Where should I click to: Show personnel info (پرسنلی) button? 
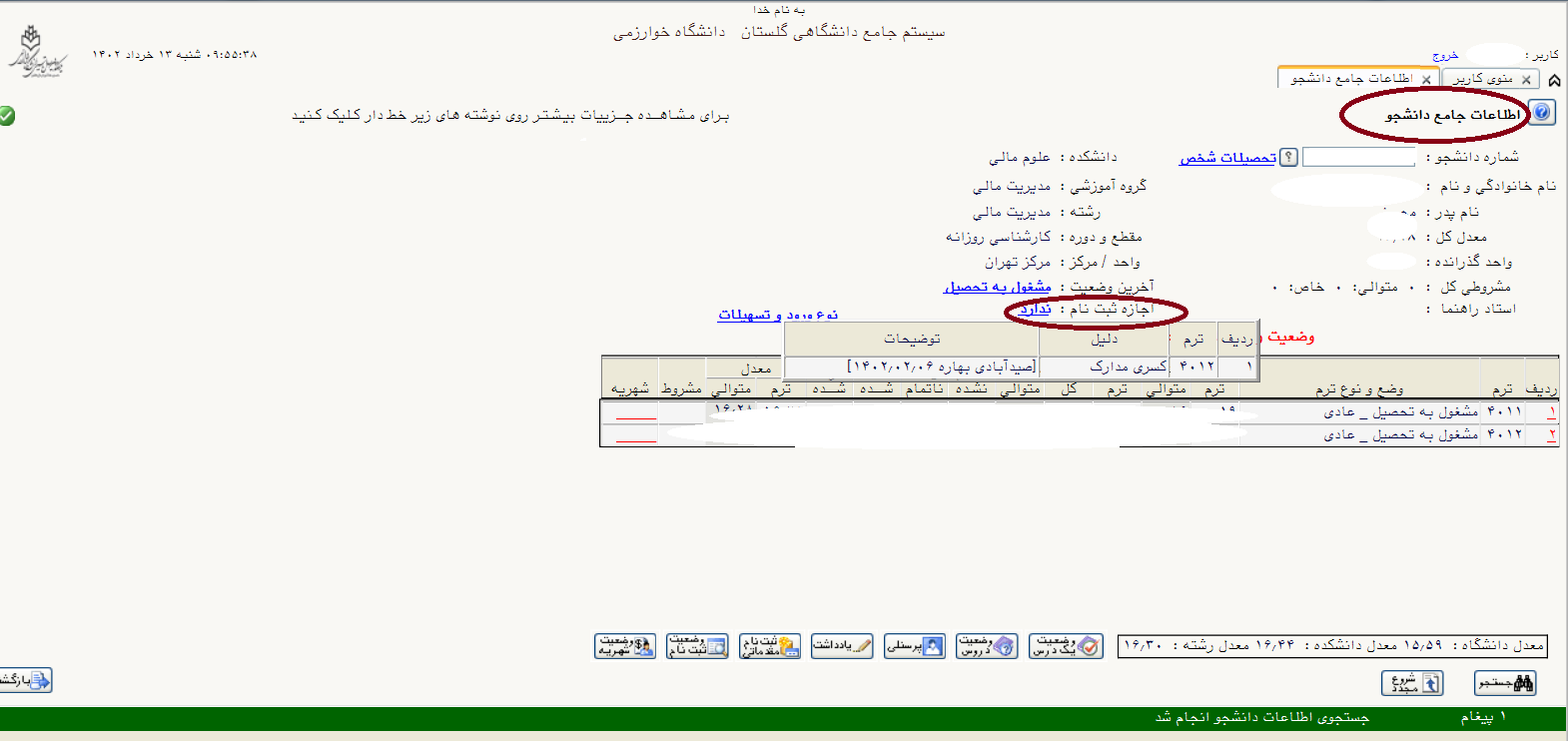point(914,646)
